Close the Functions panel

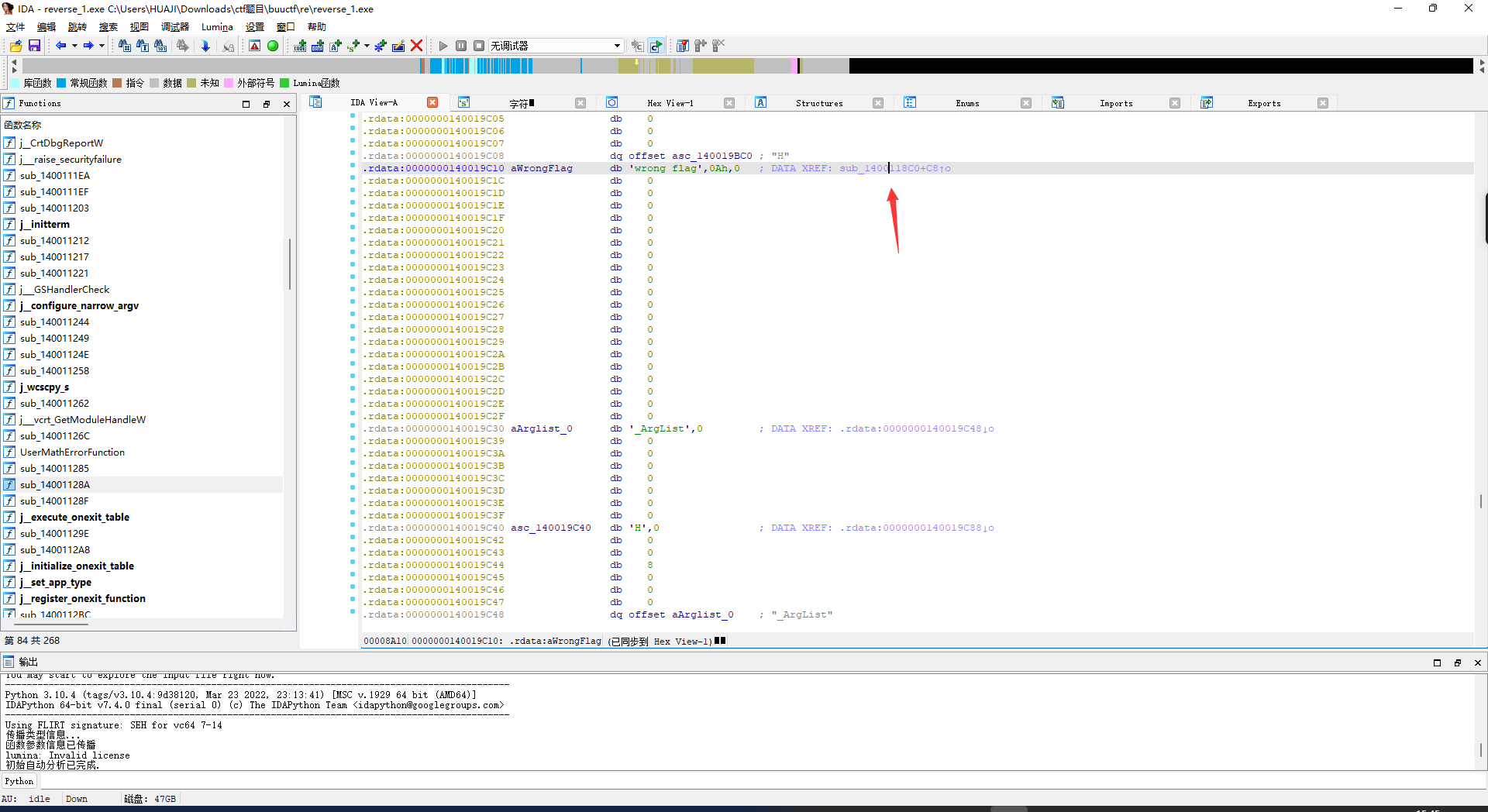click(287, 104)
